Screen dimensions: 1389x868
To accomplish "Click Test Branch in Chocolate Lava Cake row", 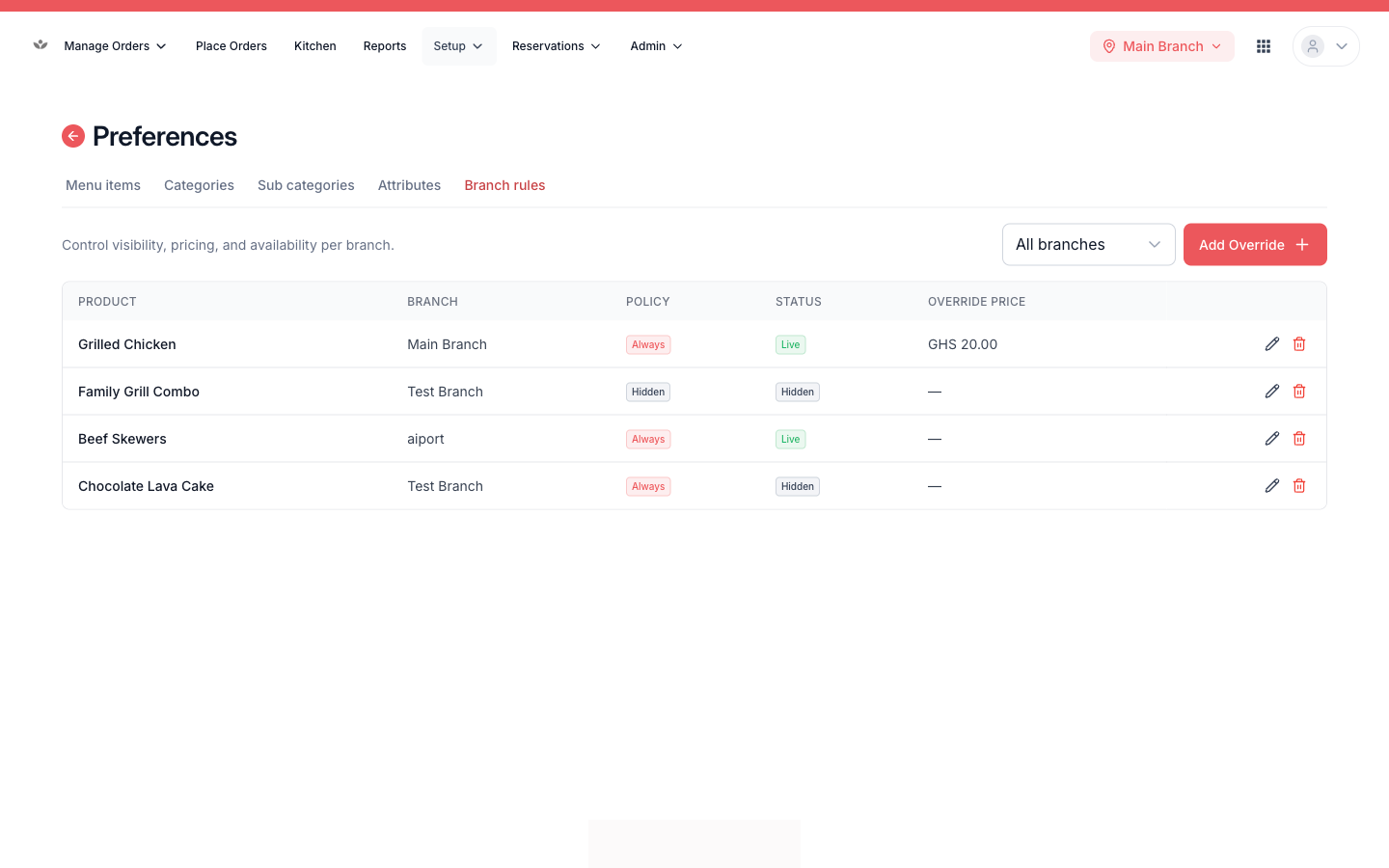I will pos(445,486).
